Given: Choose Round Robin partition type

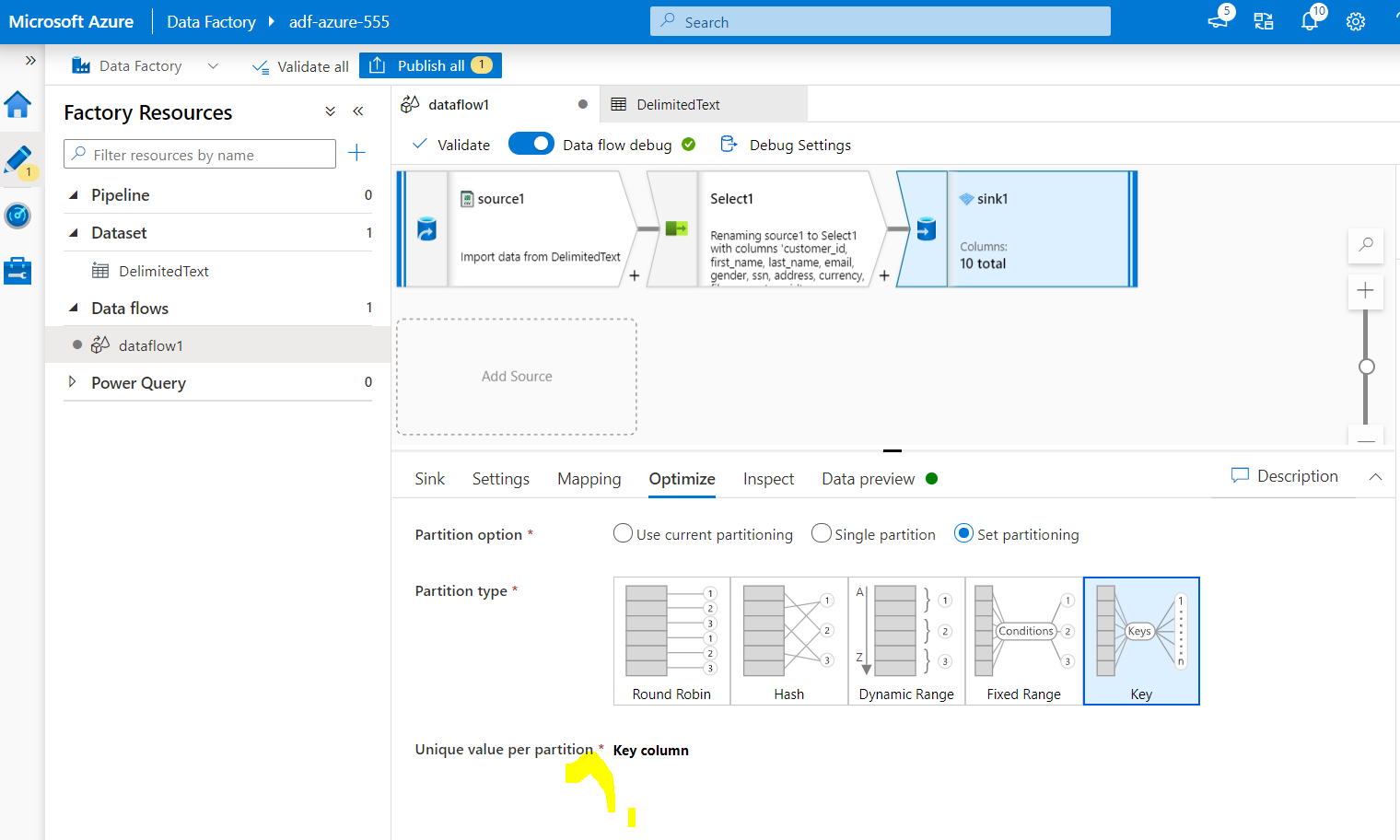Looking at the screenshot, I should 672,641.
